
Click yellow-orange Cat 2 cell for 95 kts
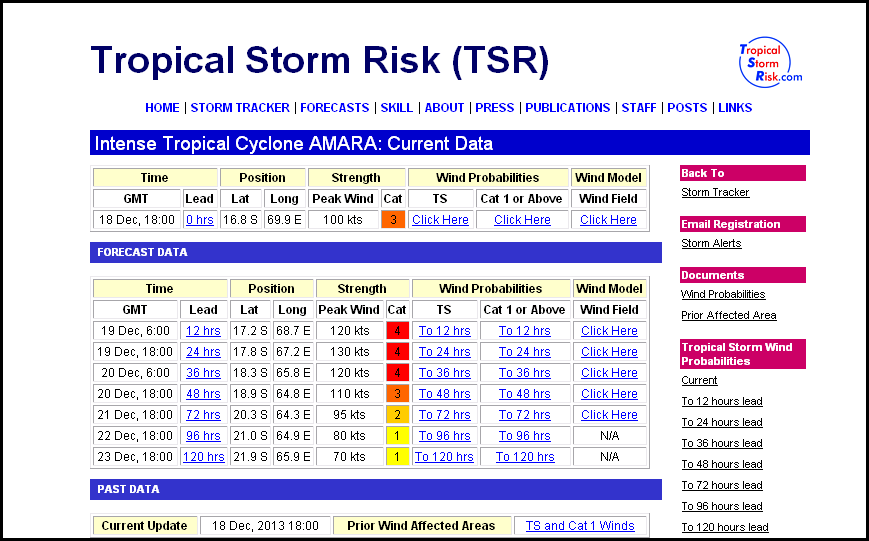397,415
